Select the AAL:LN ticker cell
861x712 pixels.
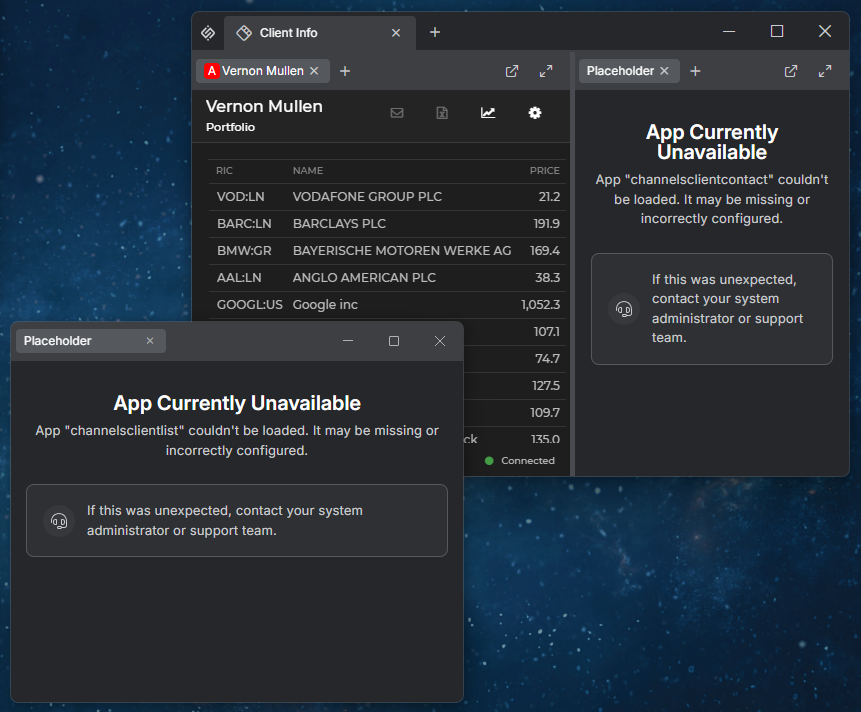239,277
